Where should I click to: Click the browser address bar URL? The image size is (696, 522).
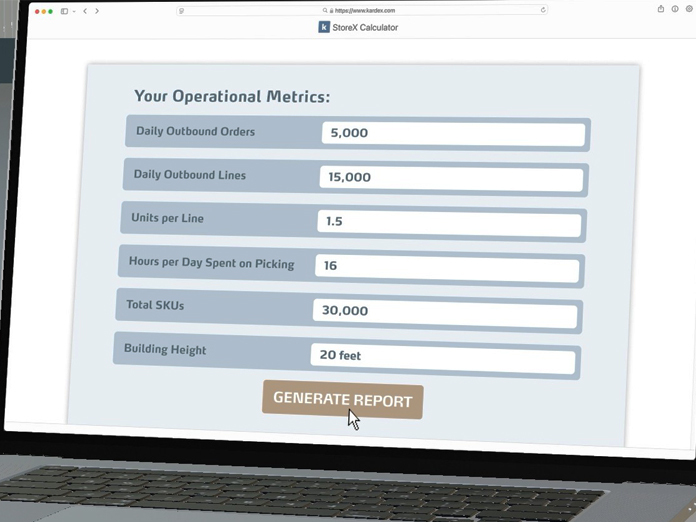[365, 10]
